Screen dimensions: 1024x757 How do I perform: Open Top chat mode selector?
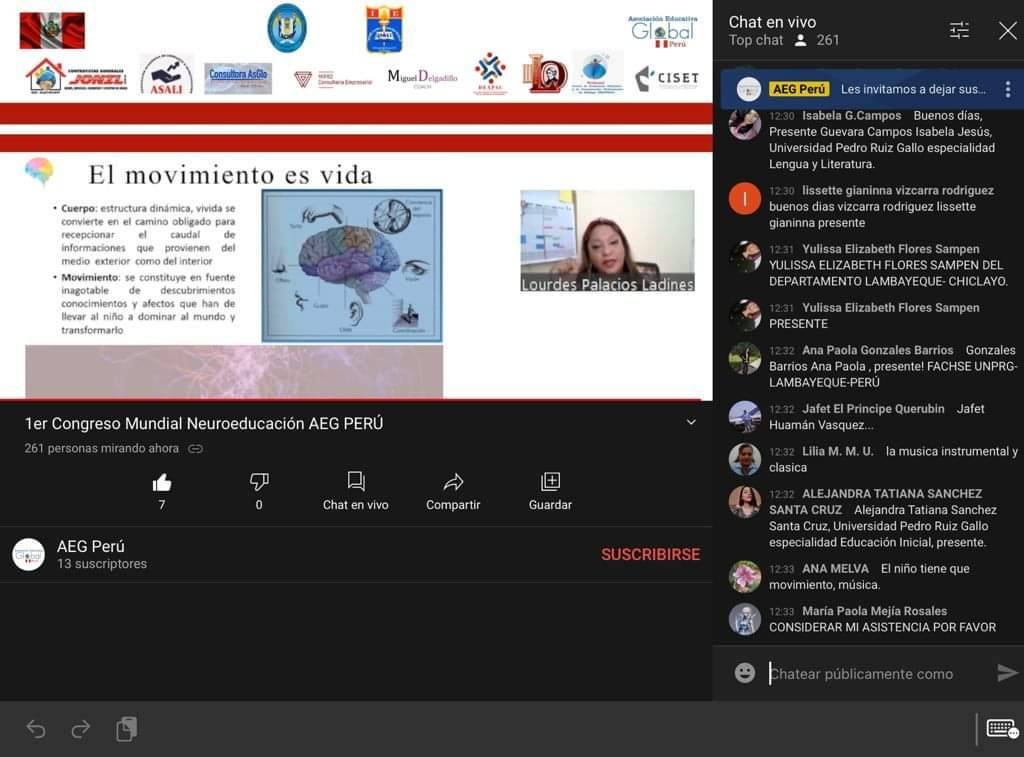pyautogui.click(x=756, y=40)
